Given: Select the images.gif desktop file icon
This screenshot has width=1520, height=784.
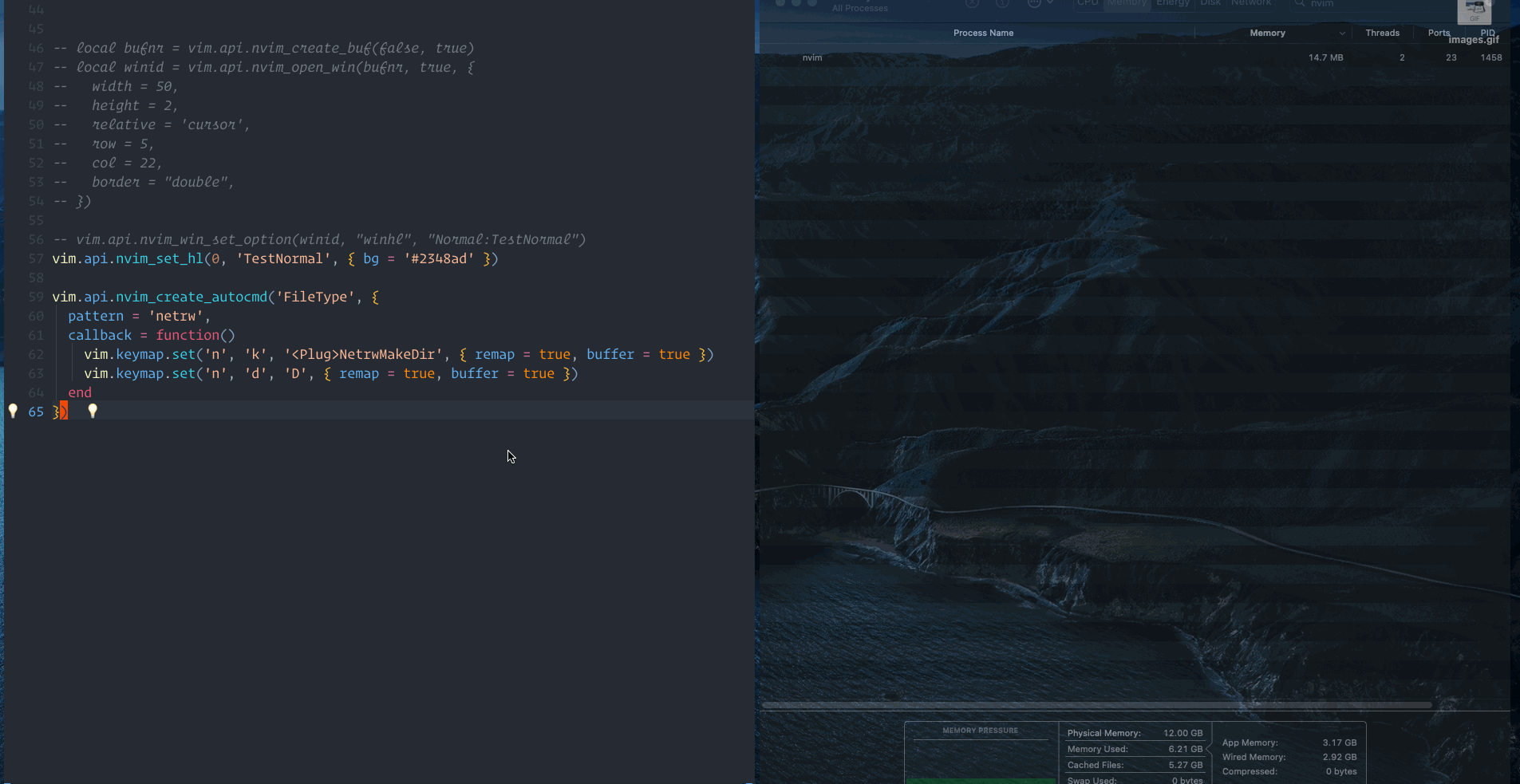Looking at the screenshot, I should [x=1474, y=12].
